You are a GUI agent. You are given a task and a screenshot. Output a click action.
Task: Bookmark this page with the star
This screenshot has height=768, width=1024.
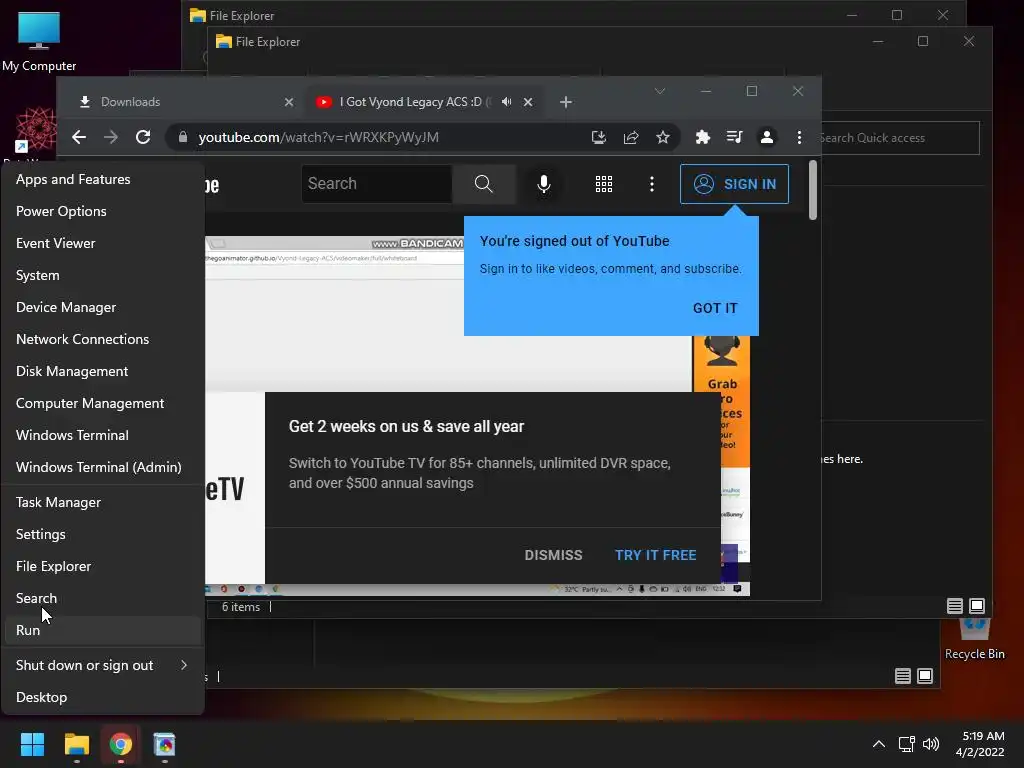[663, 137]
